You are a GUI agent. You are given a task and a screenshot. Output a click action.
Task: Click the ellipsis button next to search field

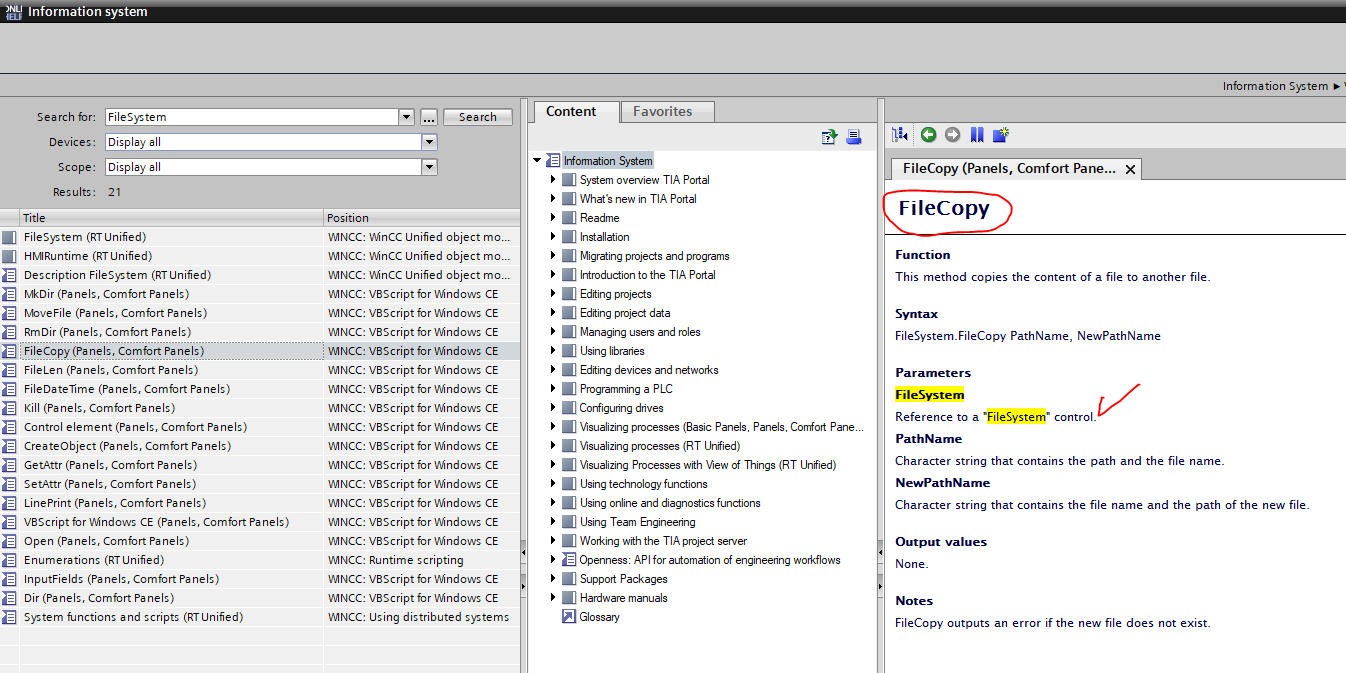click(429, 117)
